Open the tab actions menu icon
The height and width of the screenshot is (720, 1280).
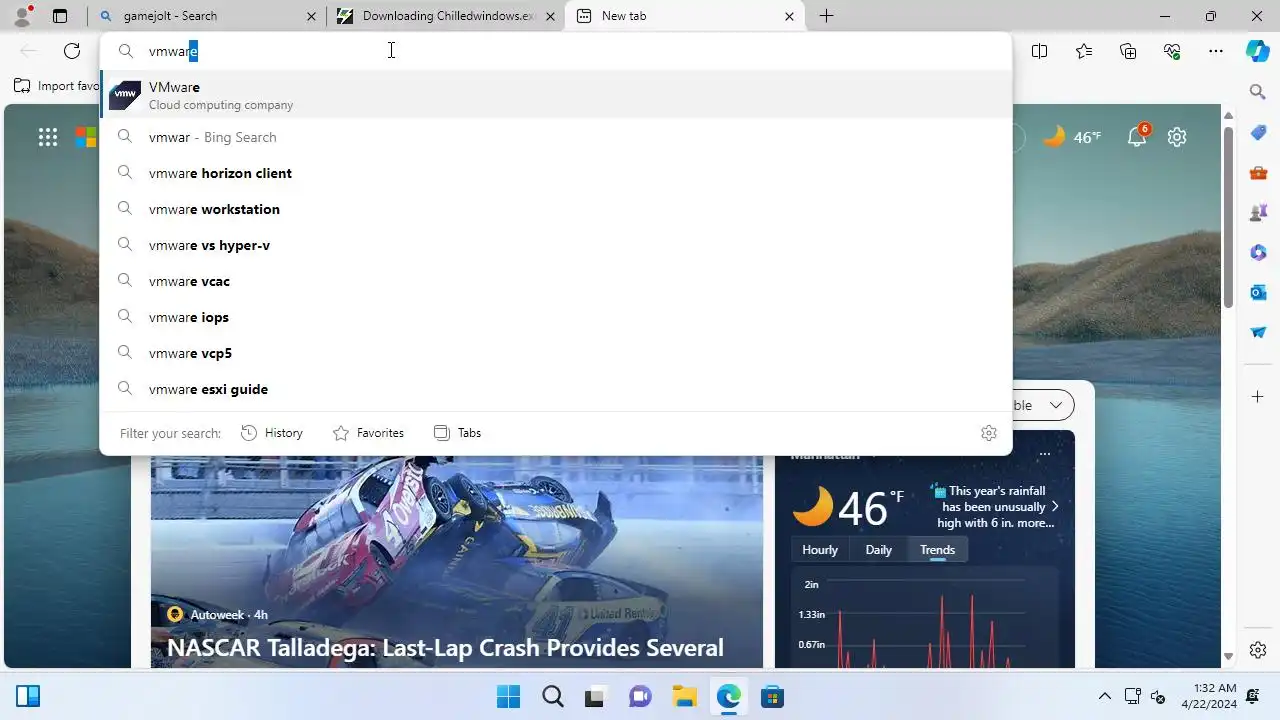[x=60, y=16]
